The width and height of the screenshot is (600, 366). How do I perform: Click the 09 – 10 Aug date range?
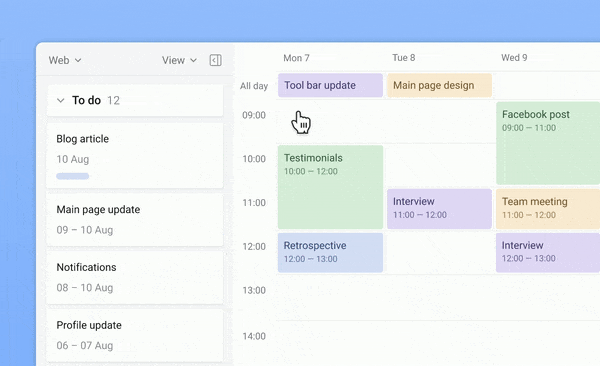click(x=85, y=230)
